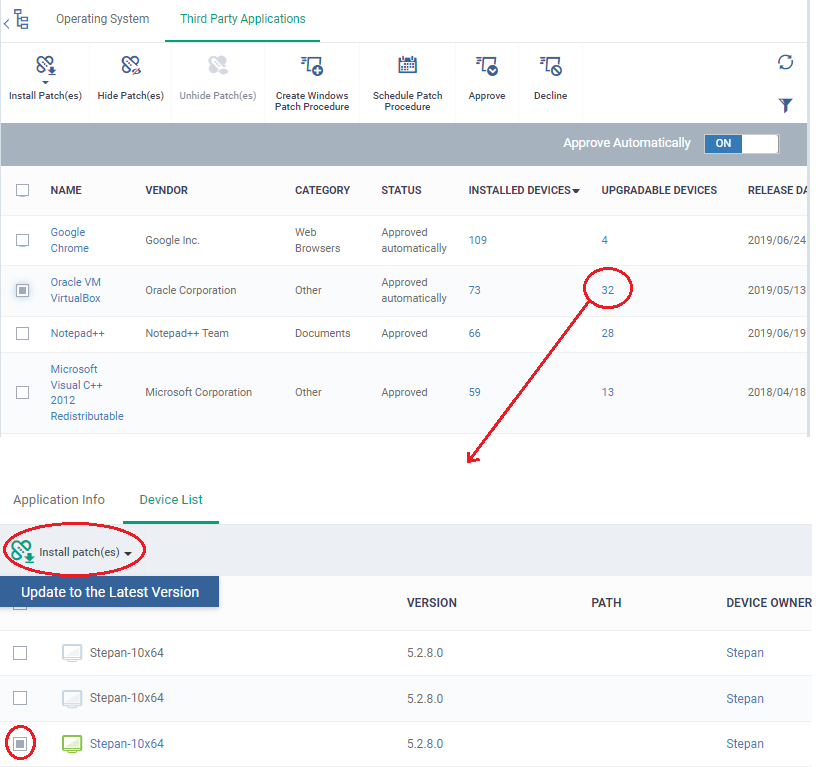
Task: Click upgradable devices count 4
Action: click(604, 240)
